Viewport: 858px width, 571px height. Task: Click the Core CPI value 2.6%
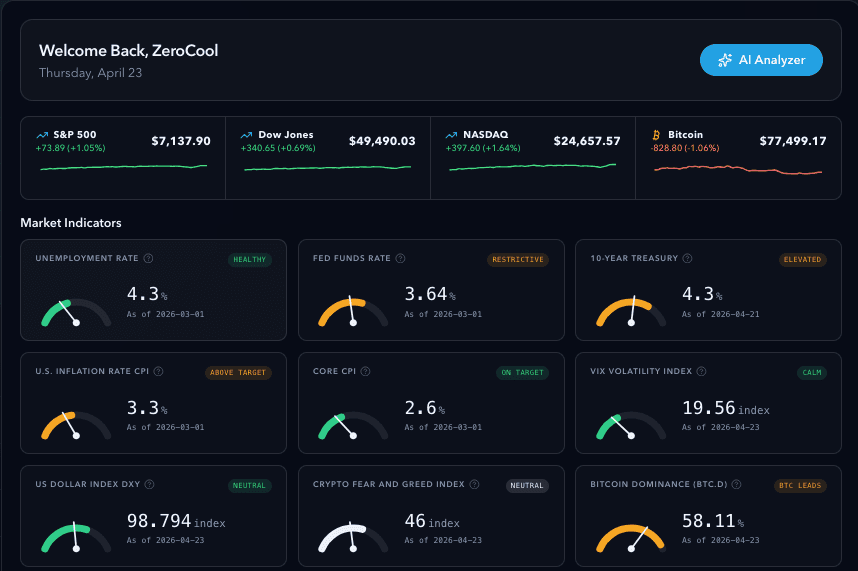coord(425,408)
